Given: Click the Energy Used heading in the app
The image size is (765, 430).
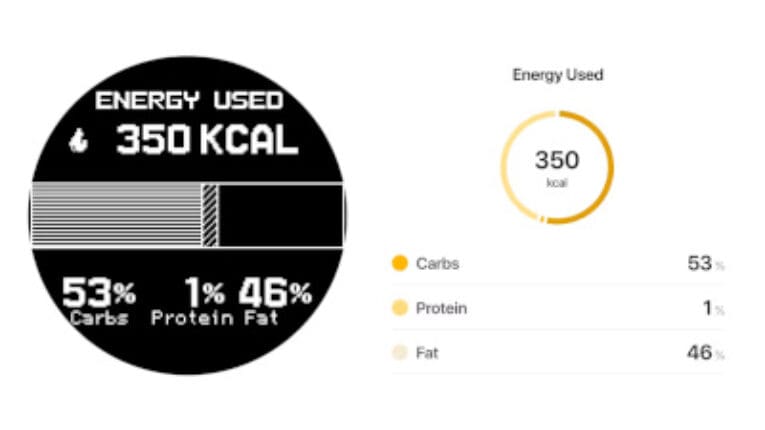Looking at the screenshot, I should click(x=558, y=75).
